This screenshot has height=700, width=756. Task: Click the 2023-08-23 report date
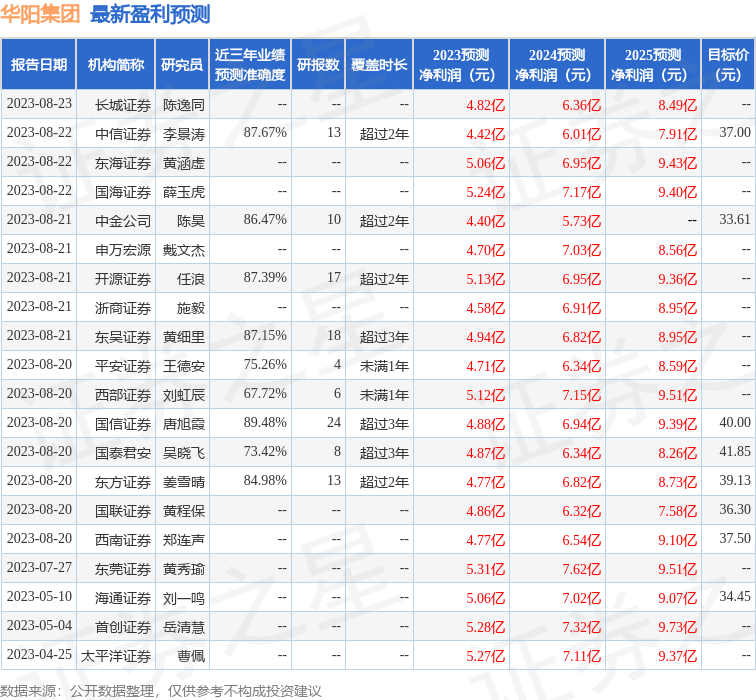coord(39,104)
